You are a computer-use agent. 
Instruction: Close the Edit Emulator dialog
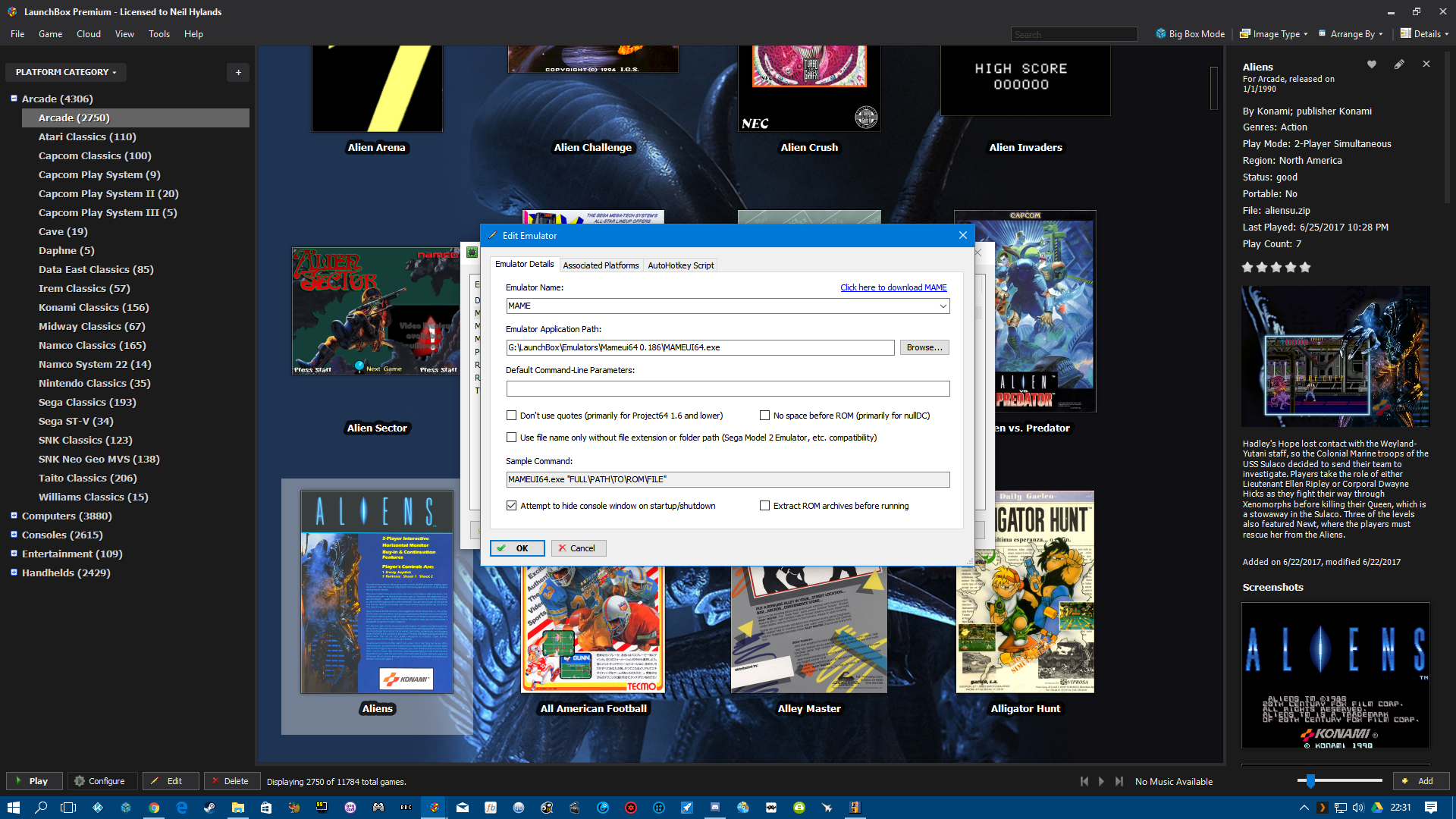pos(962,235)
